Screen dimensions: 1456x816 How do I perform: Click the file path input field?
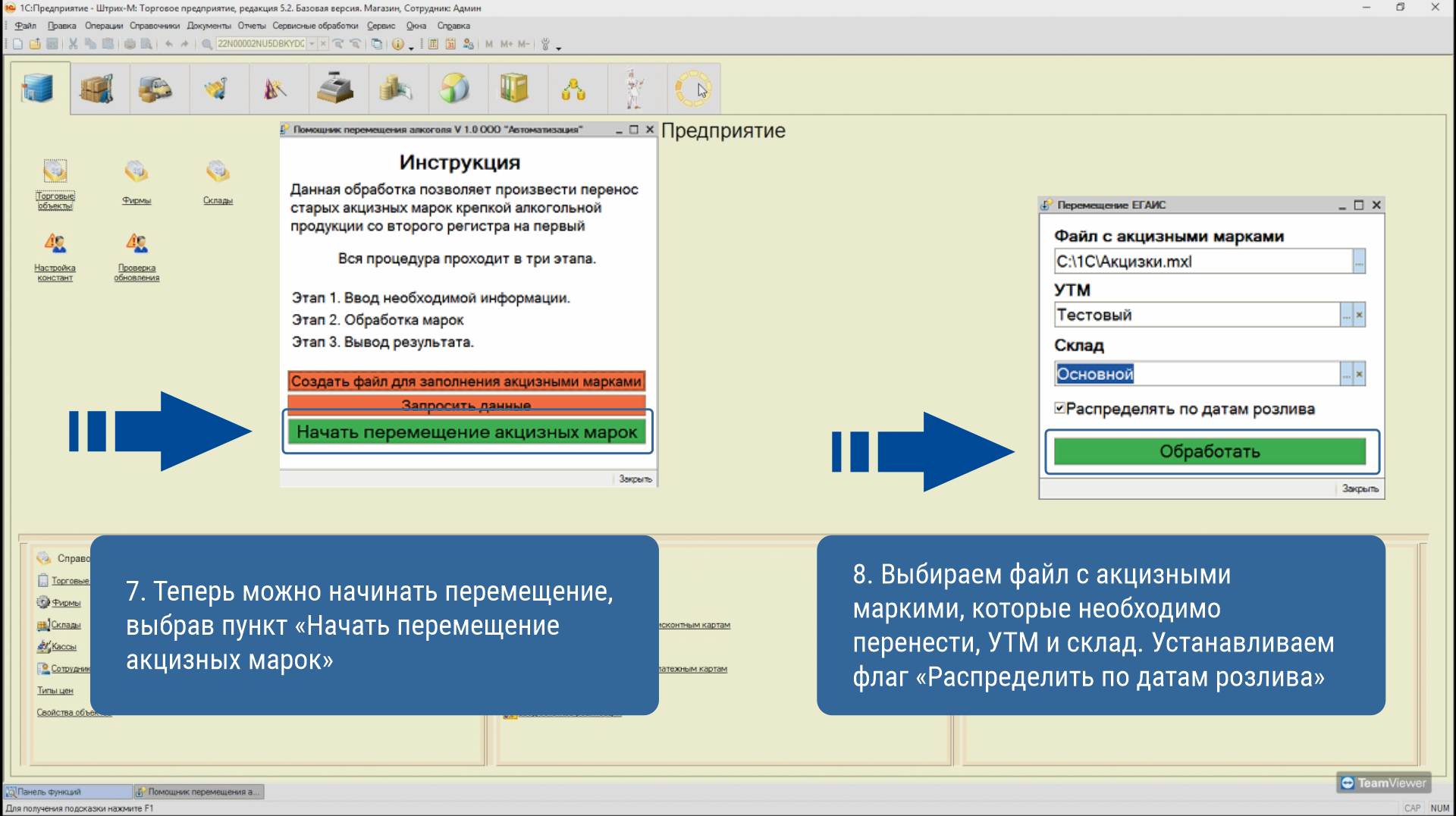point(1203,261)
